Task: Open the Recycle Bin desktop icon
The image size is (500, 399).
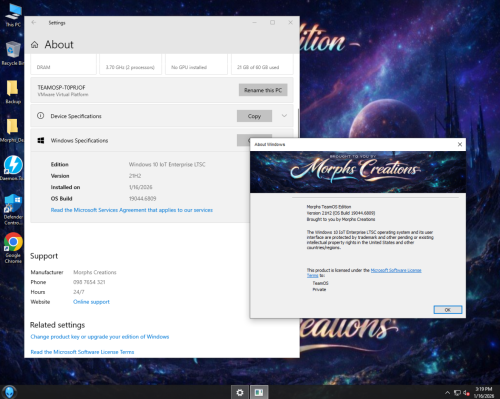Action: [x=13, y=53]
